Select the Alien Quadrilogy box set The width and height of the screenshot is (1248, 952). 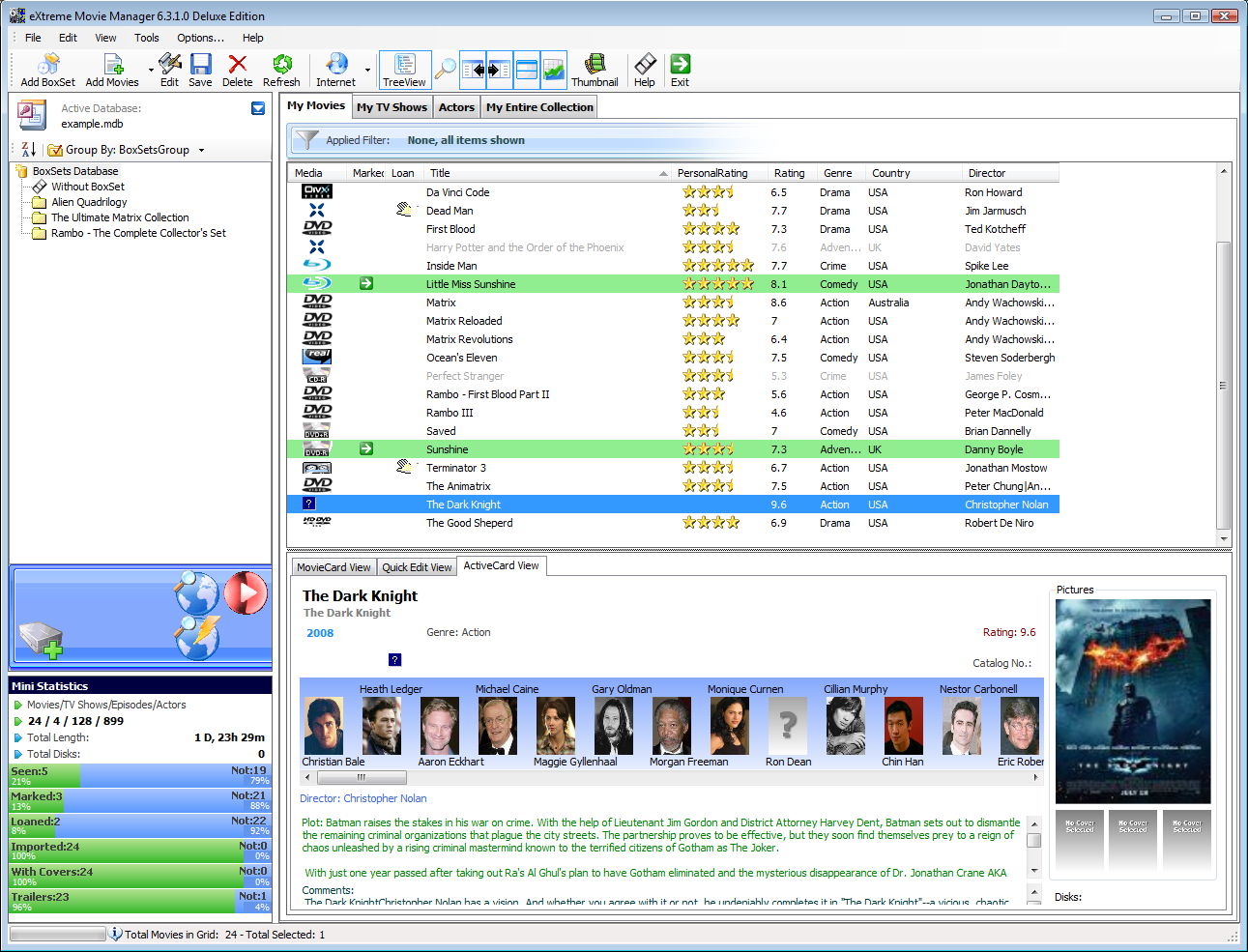pyautogui.click(x=89, y=202)
